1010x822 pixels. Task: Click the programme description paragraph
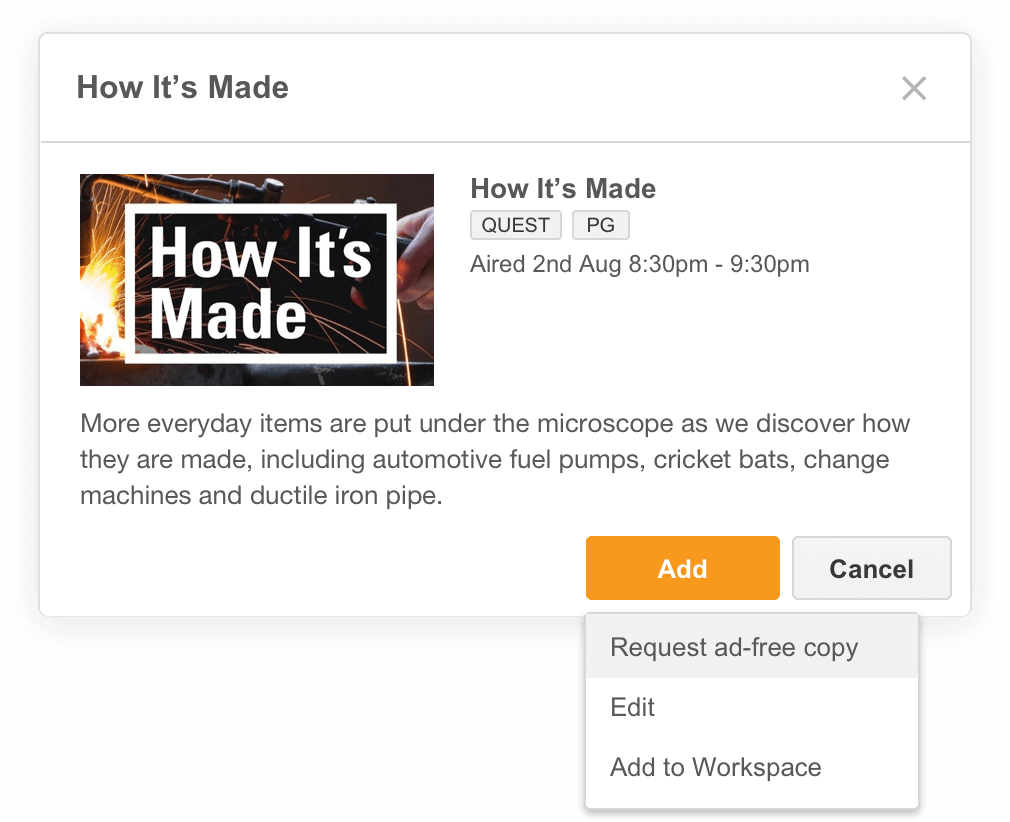(x=495, y=459)
